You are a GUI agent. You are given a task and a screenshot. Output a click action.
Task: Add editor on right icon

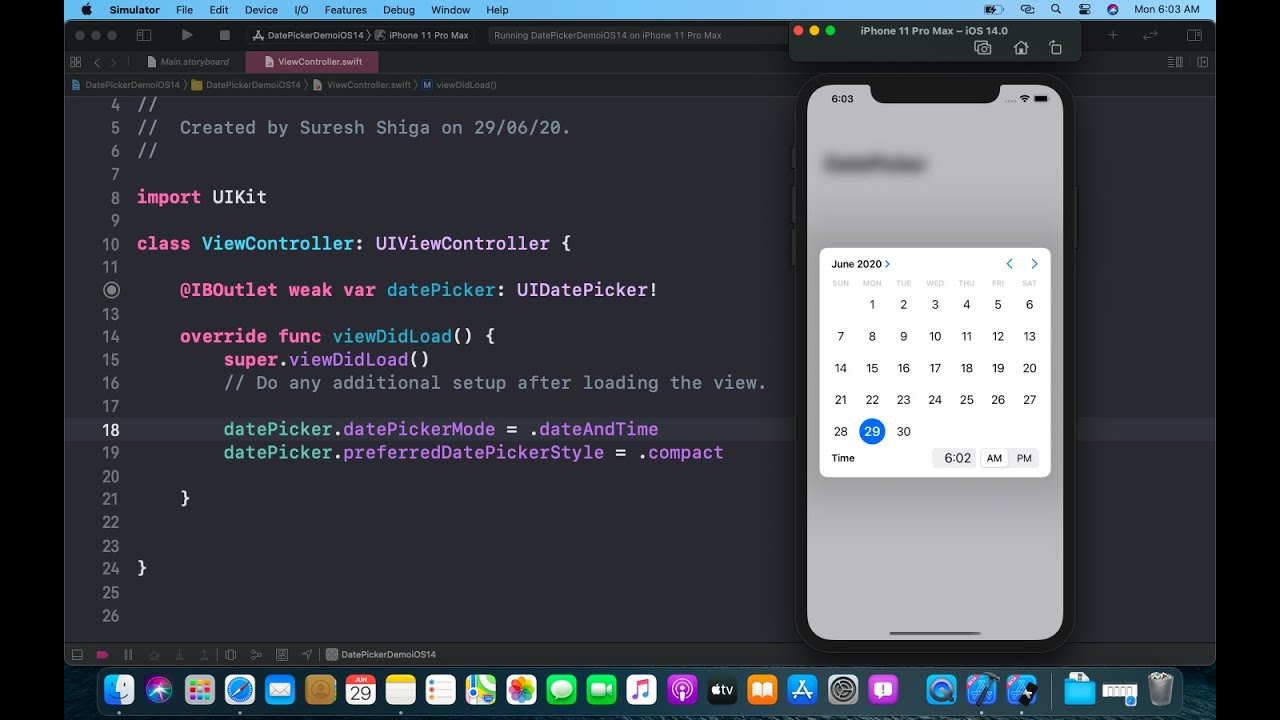(x=1201, y=62)
